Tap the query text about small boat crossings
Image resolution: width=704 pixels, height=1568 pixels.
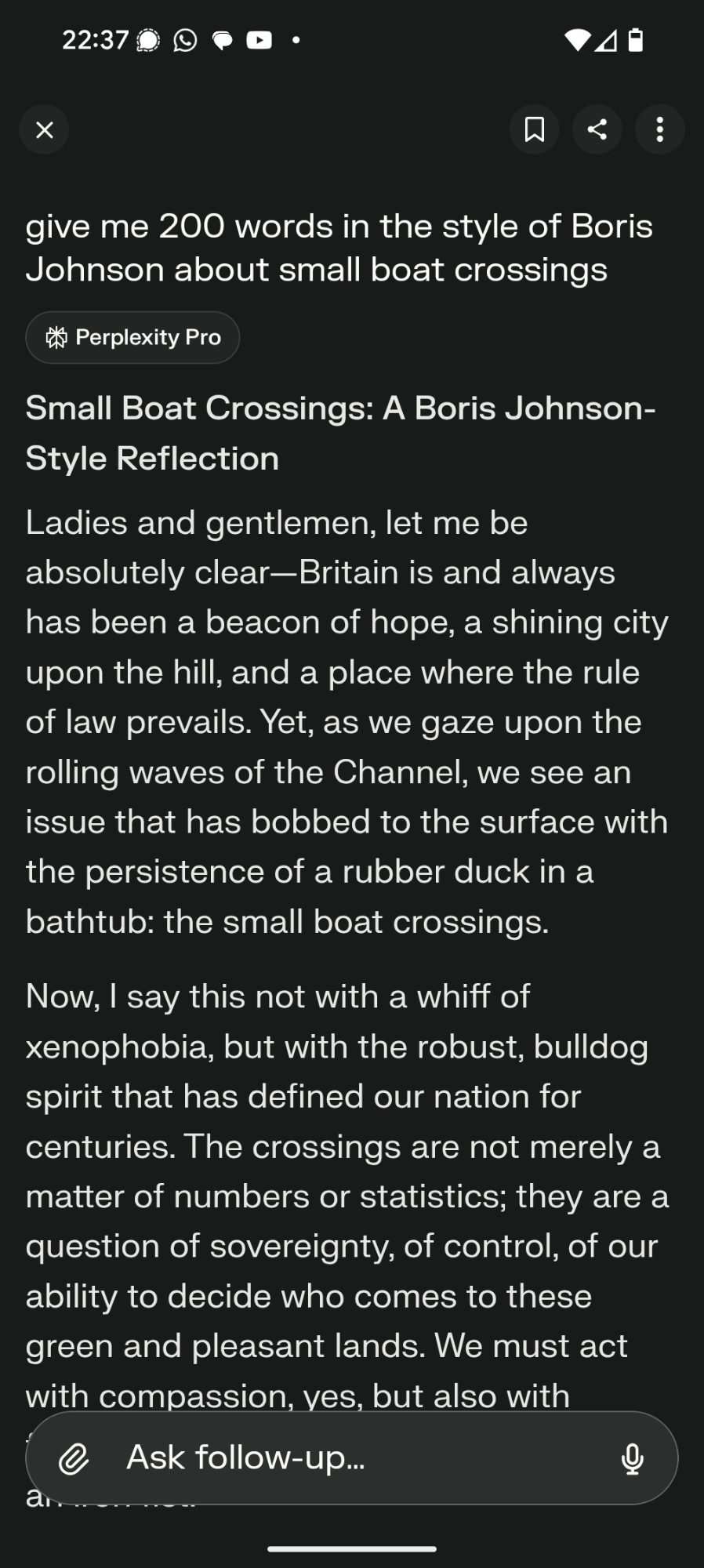coord(339,248)
